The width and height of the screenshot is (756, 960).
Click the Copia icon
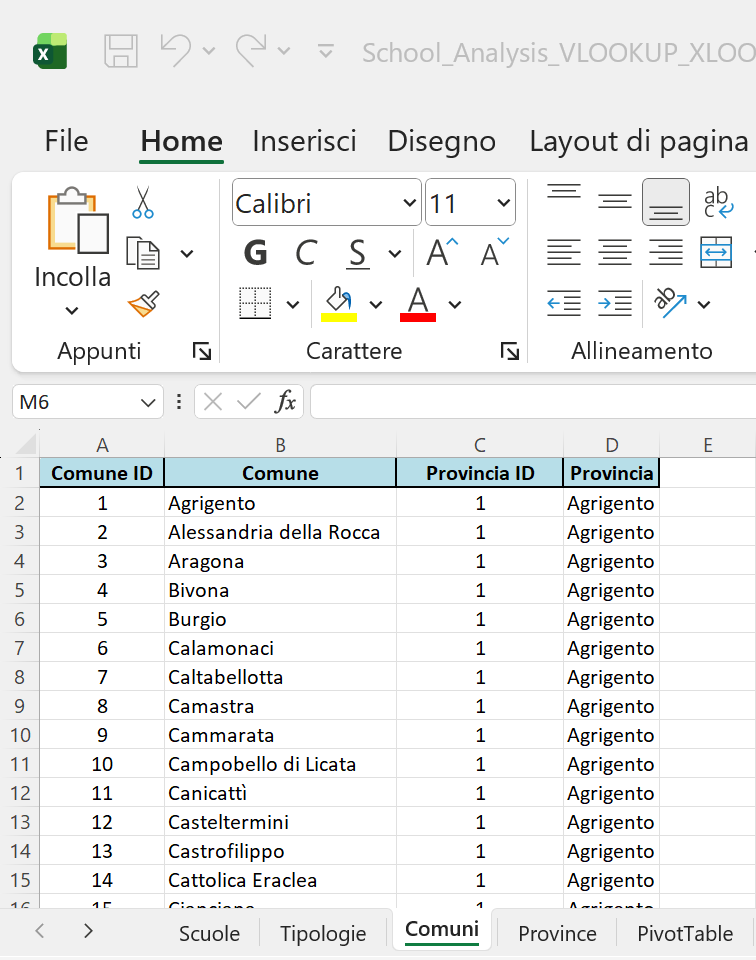click(141, 252)
